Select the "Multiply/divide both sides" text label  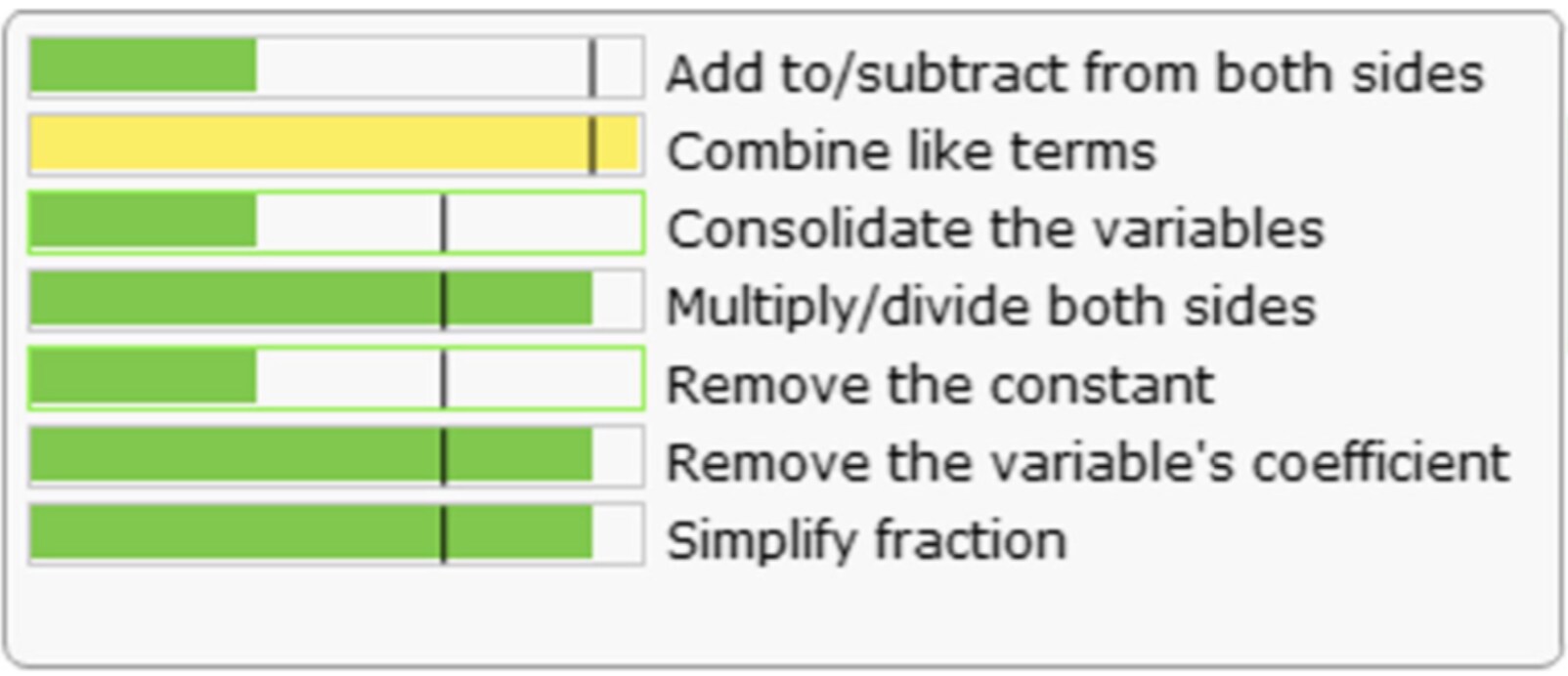coord(991,307)
